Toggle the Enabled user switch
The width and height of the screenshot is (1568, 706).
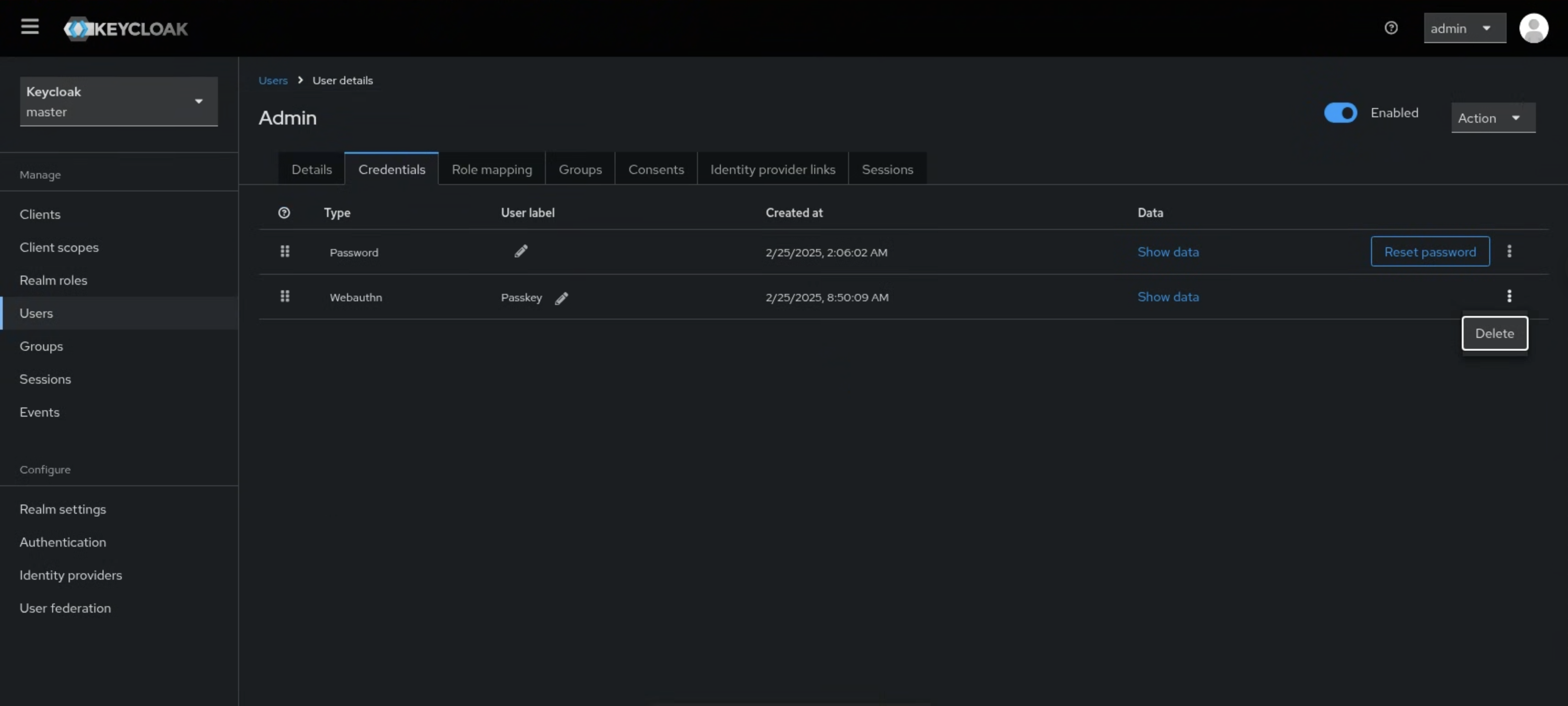point(1340,113)
